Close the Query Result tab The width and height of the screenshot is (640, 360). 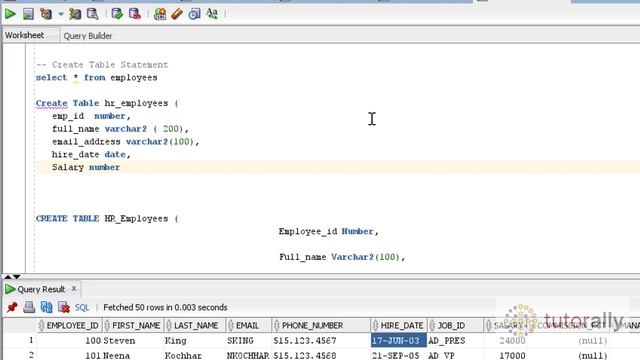coord(74,289)
